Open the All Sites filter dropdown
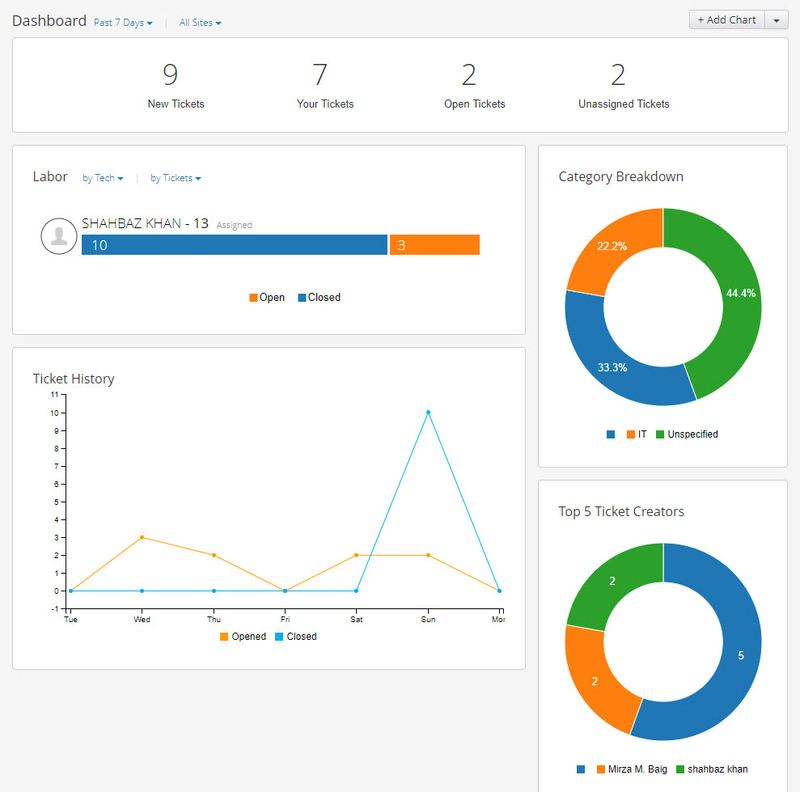Screen dimensions: 800x792 tap(199, 22)
